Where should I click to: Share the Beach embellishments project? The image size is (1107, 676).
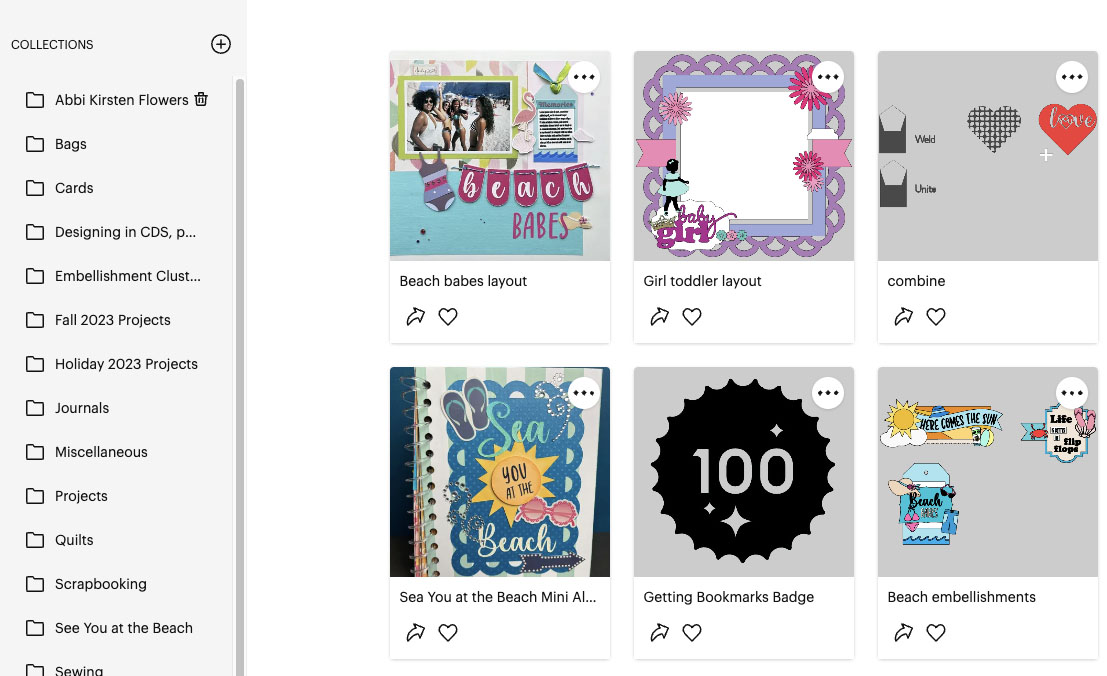point(903,633)
